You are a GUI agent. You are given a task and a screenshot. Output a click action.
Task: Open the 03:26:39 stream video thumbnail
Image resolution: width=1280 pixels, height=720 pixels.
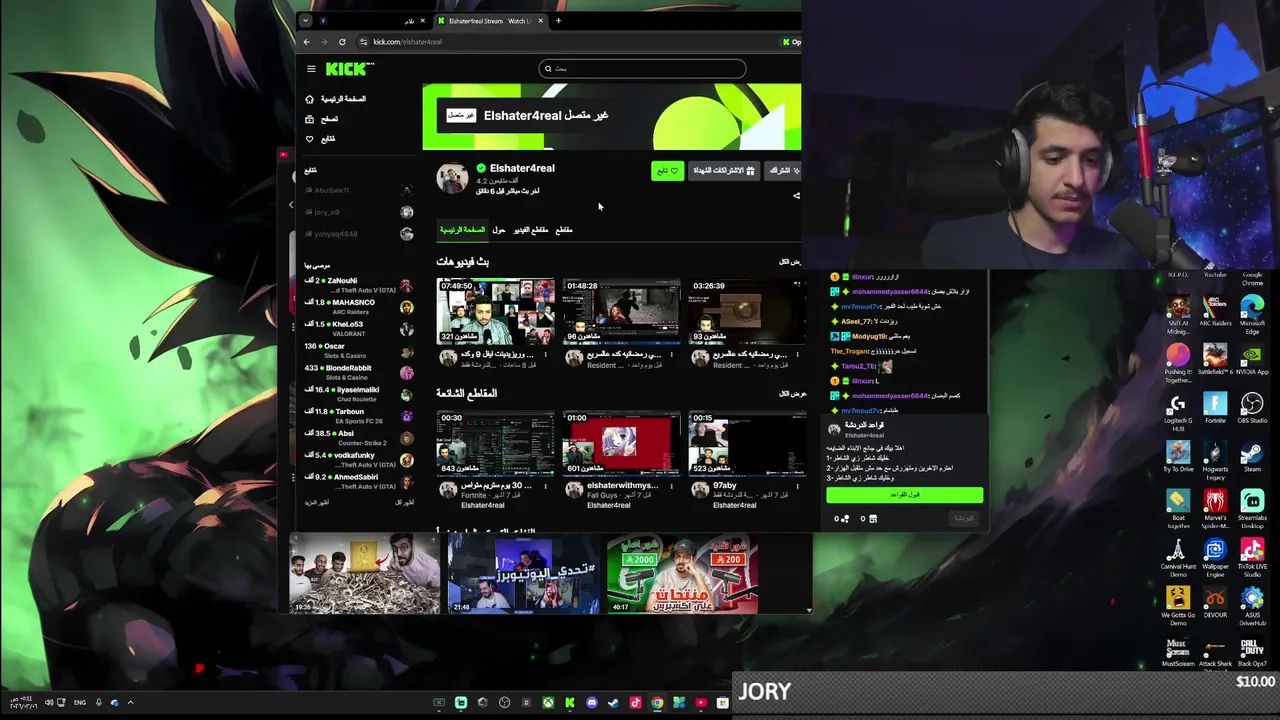point(747,311)
